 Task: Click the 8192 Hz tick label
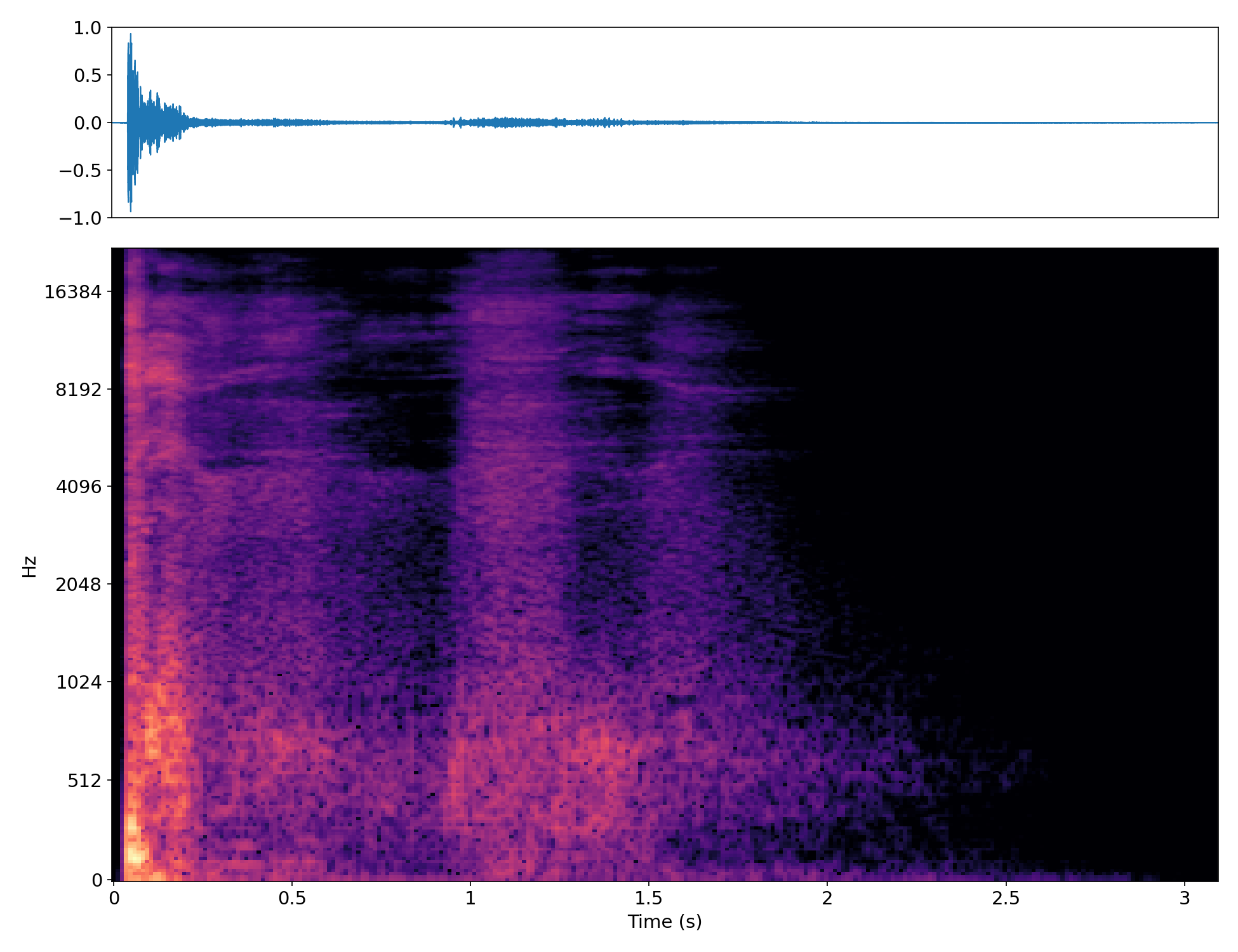78,390
